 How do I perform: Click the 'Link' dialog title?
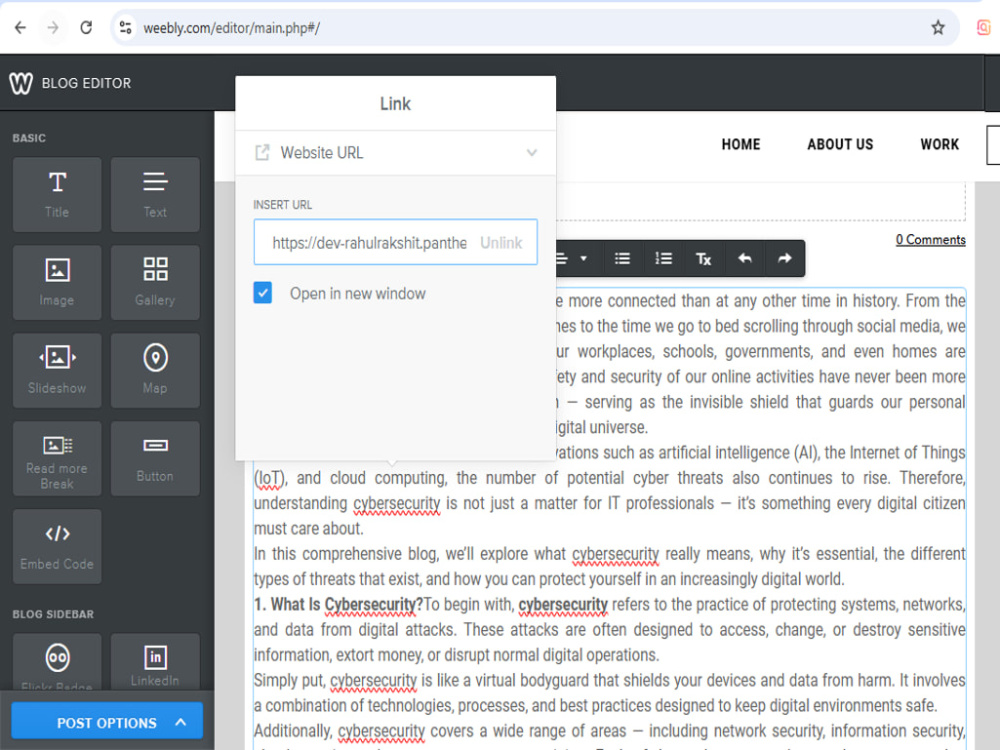[395, 103]
